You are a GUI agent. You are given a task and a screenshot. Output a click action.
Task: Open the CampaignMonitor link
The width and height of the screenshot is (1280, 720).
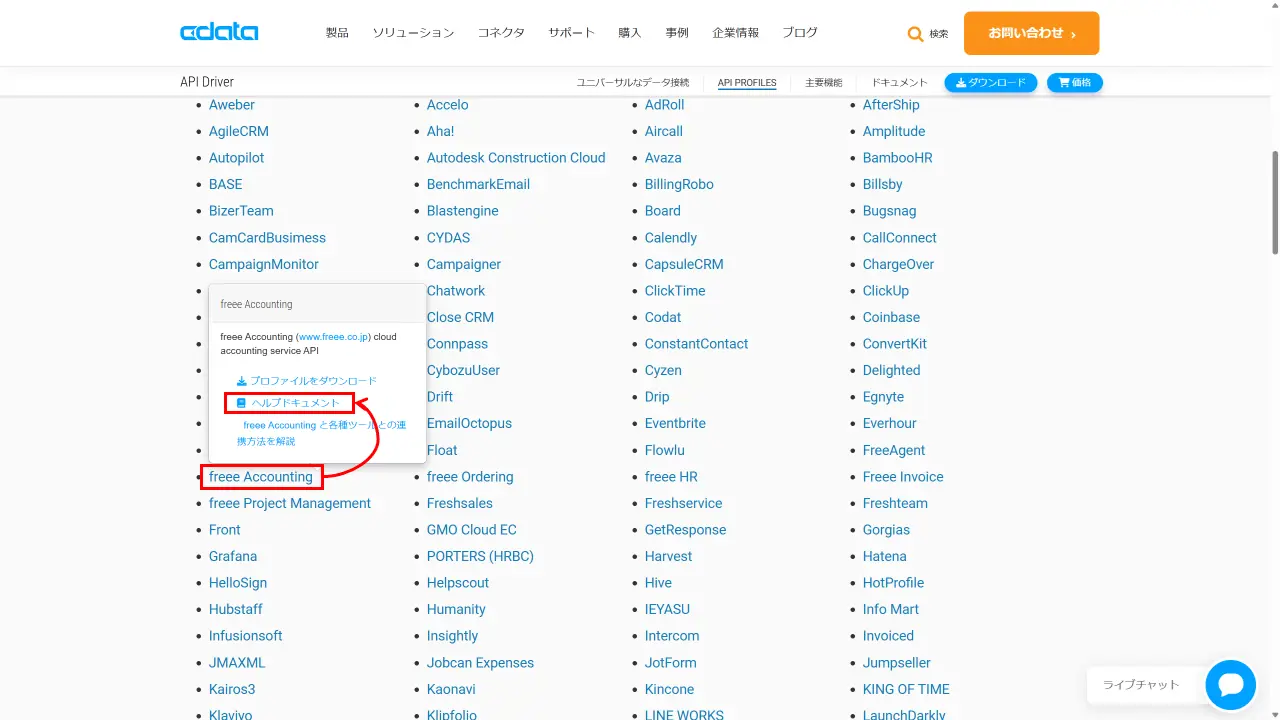(x=264, y=264)
